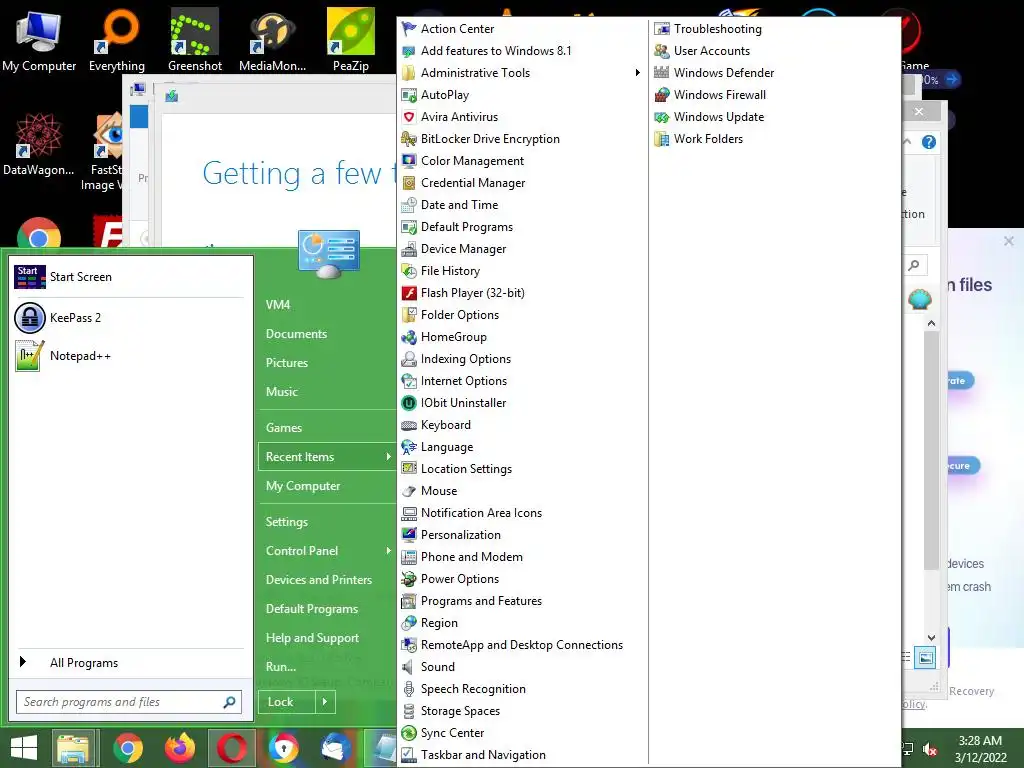Viewport: 1024px width, 768px height.
Task: Click the muted volume tray icon
Action: click(x=931, y=750)
